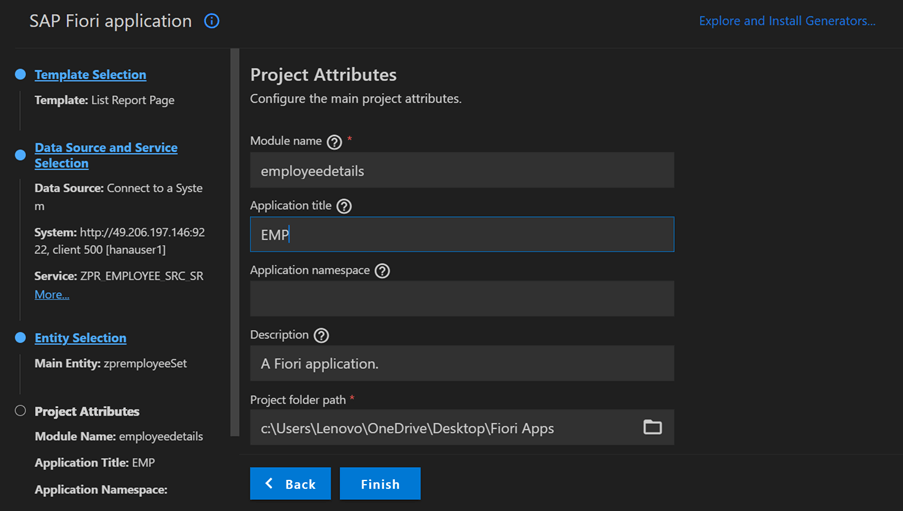Click the 'Application Title: EMP' sidebar text
This screenshot has height=511, width=903.
[x=94, y=463]
